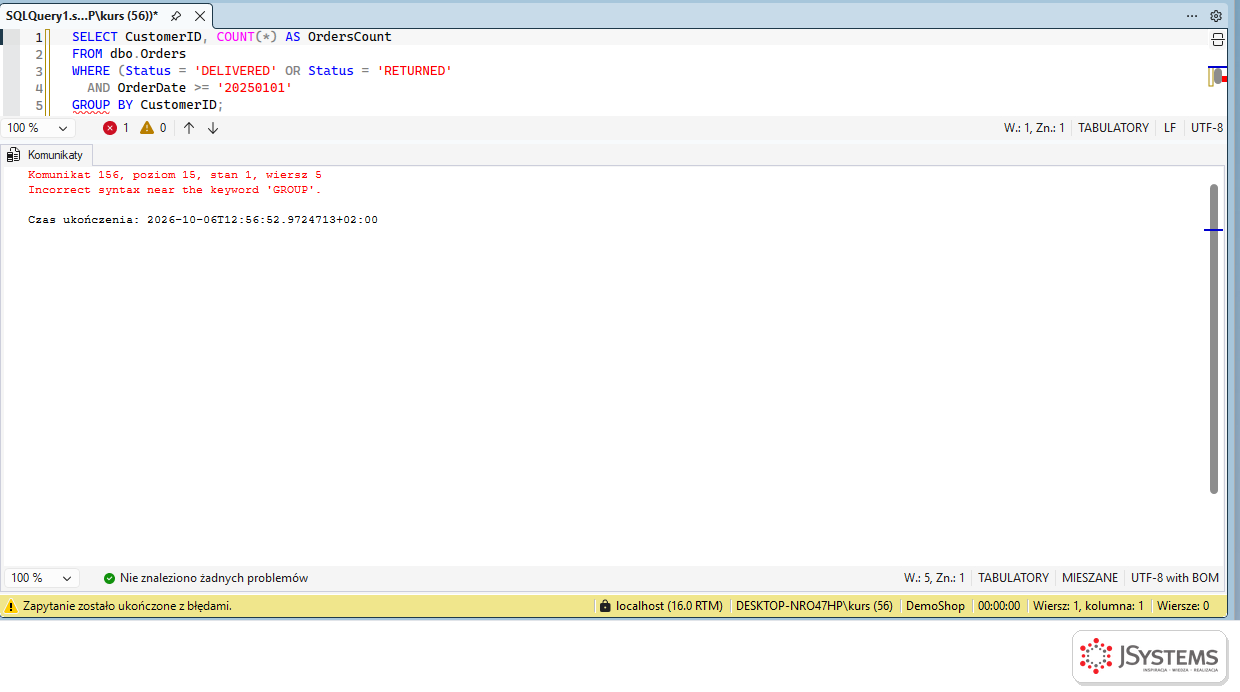Switch to the Komunikaty tab
1240x692 pixels.
click(x=47, y=155)
